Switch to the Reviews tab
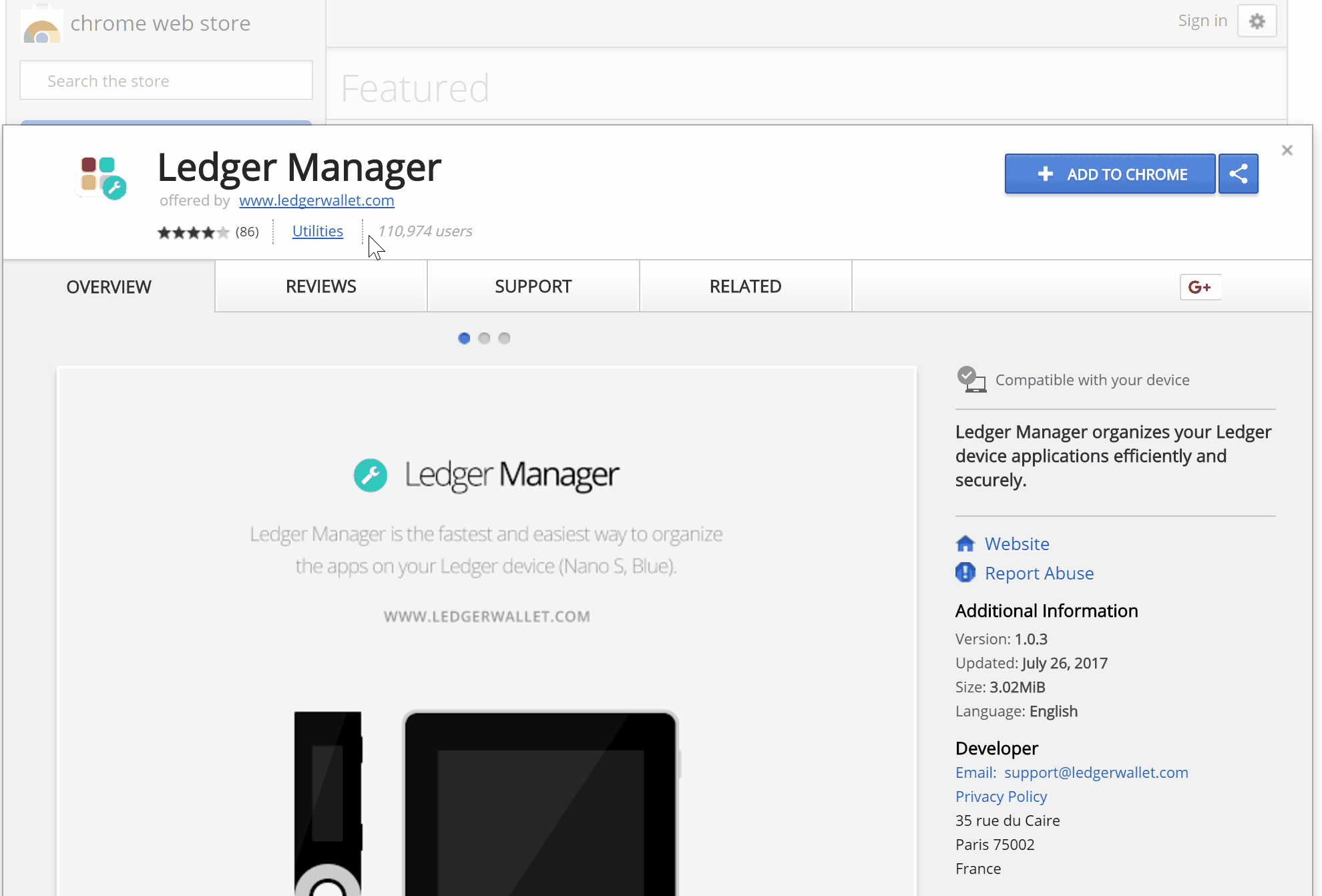The height and width of the screenshot is (896, 1322). [x=321, y=286]
